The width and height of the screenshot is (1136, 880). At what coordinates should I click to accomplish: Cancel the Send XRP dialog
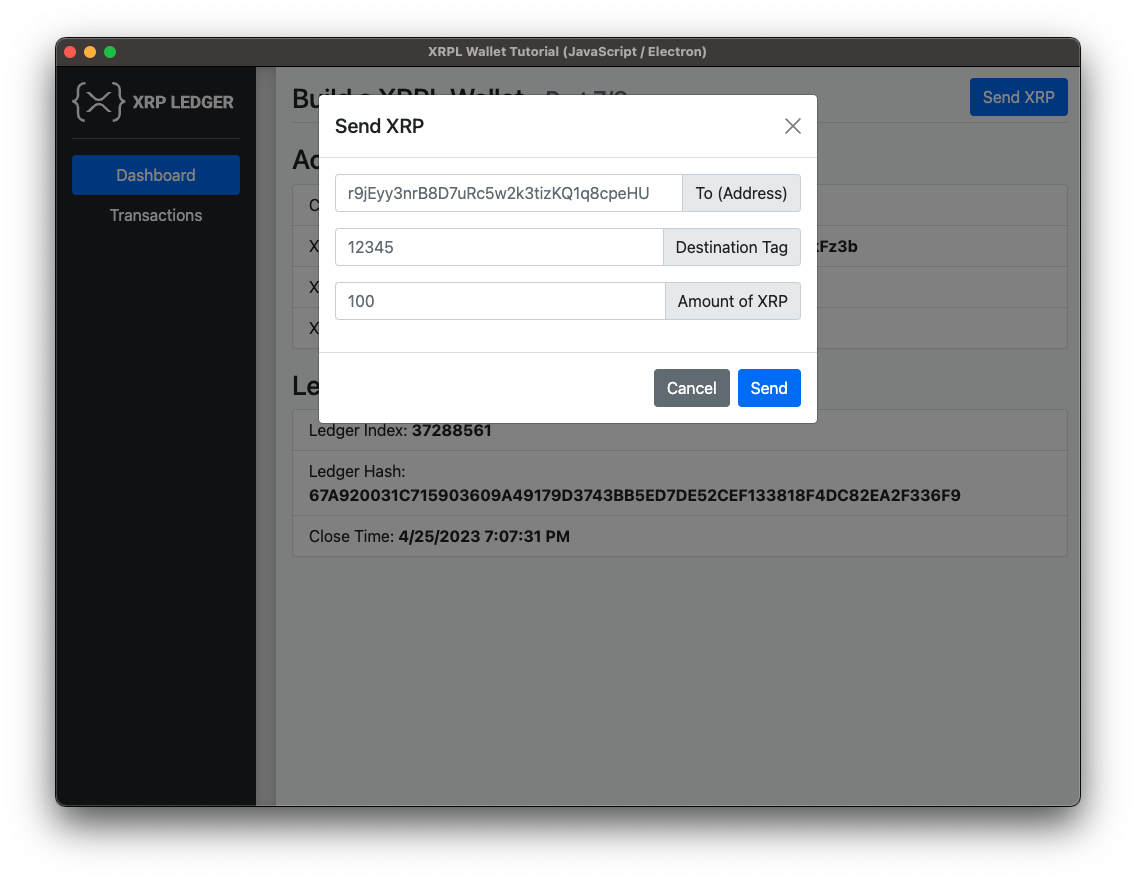click(691, 388)
